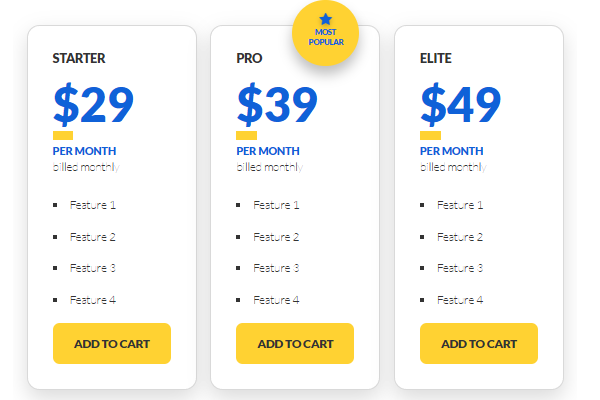Select Feature 2 in the Pro plan

pyautogui.click(x=276, y=237)
